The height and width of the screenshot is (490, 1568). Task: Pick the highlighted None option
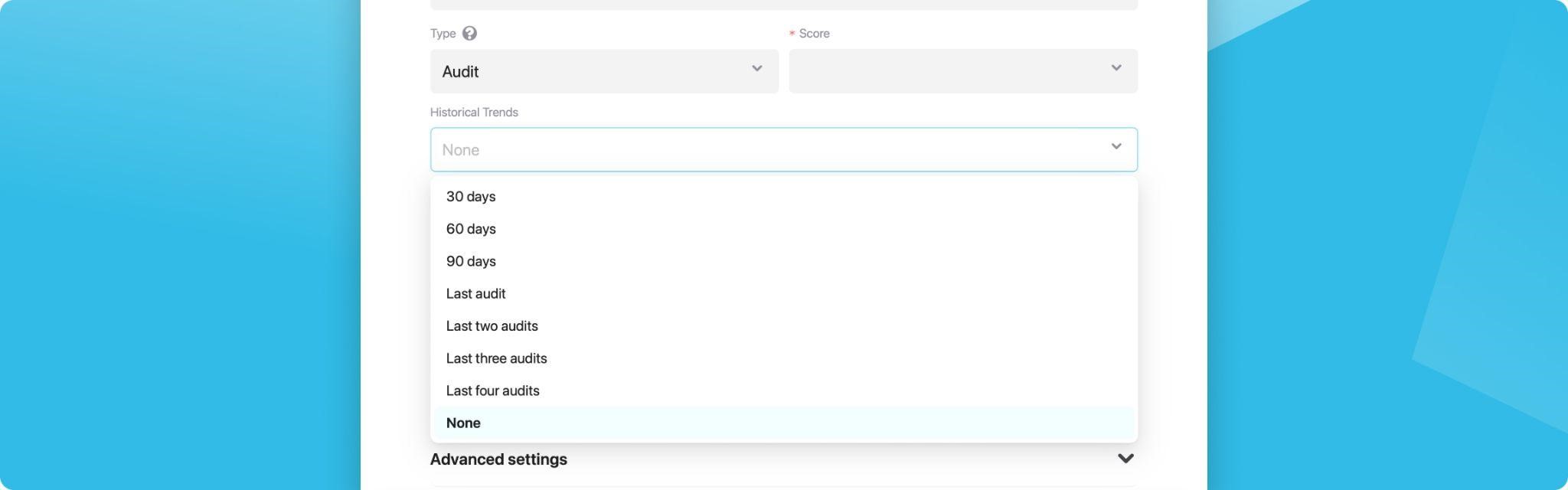point(463,423)
